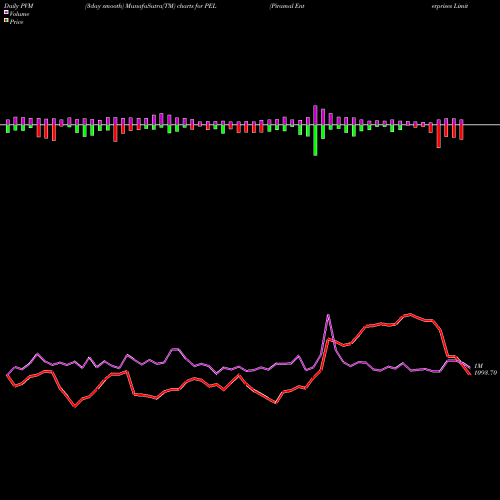Click the '1098.70' price value label
This screenshot has height=500, width=500.
[485, 373]
